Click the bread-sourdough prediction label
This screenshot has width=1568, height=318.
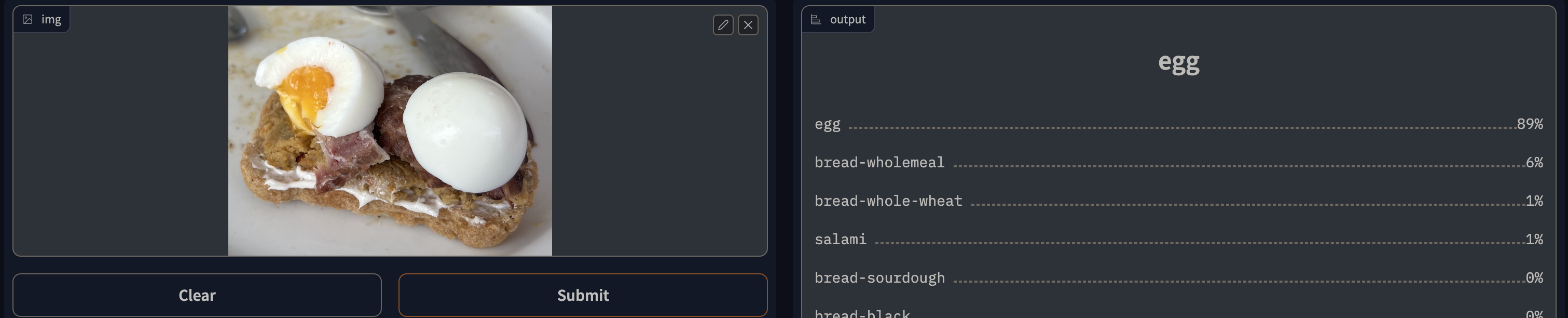click(879, 278)
